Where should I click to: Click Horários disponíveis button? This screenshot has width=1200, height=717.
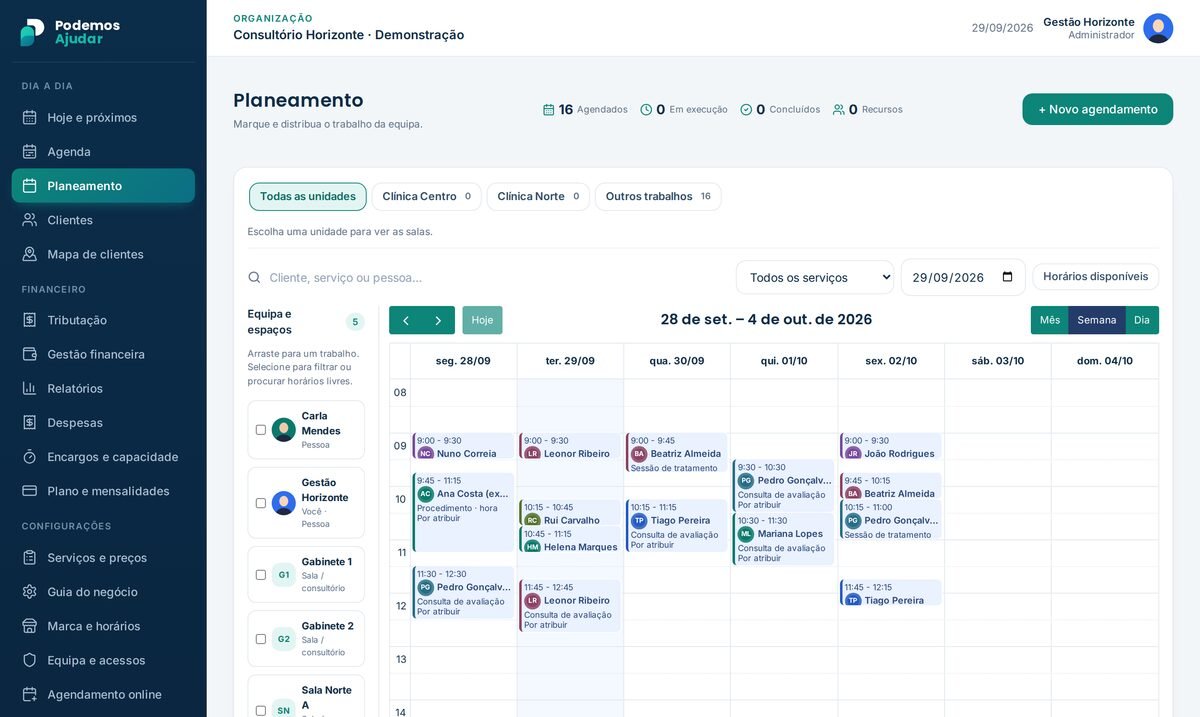tap(1096, 277)
